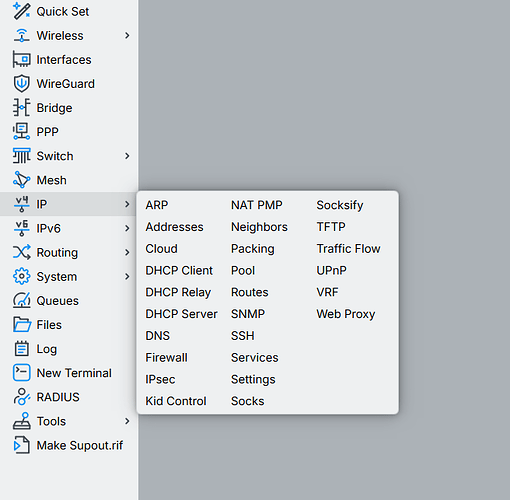Click the Mesh label in sidebar

point(52,180)
